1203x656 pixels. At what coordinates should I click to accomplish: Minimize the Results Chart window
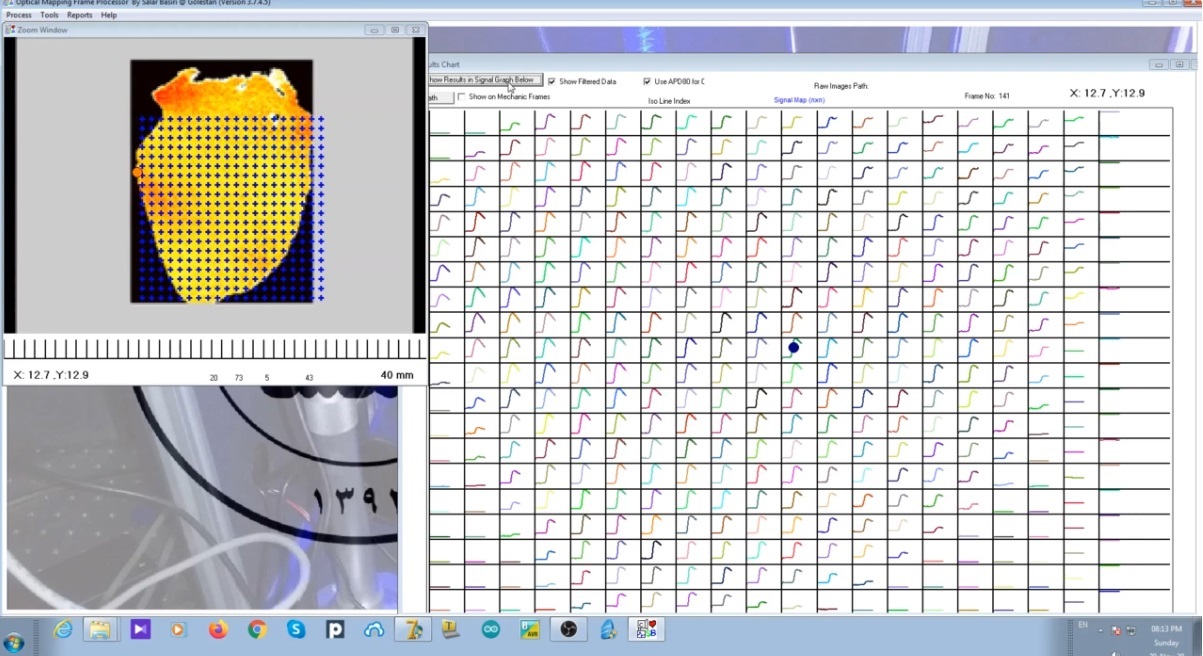1158,64
